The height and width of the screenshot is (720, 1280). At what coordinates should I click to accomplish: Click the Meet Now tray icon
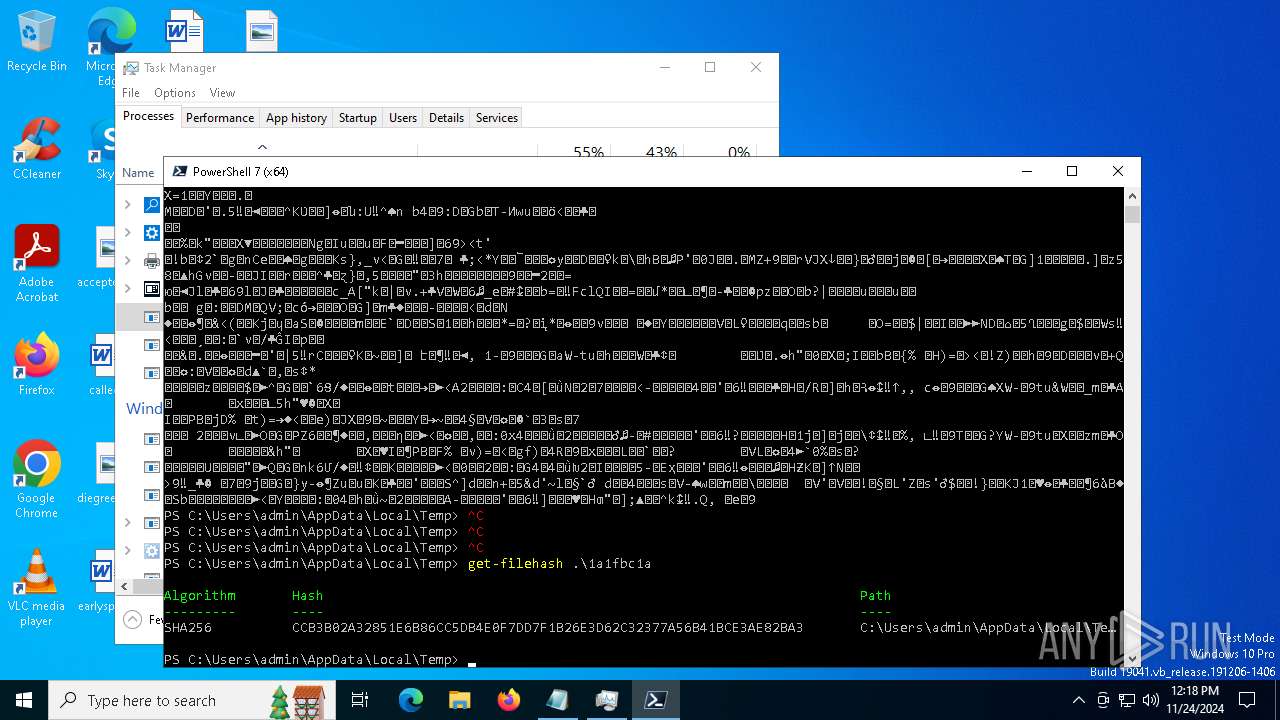pos(1103,700)
